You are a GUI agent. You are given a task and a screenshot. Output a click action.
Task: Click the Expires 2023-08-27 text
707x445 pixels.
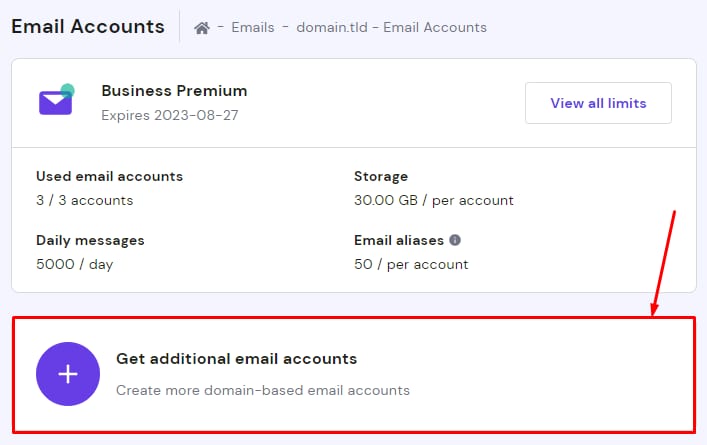pyautogui.click(x=170, y=115)
